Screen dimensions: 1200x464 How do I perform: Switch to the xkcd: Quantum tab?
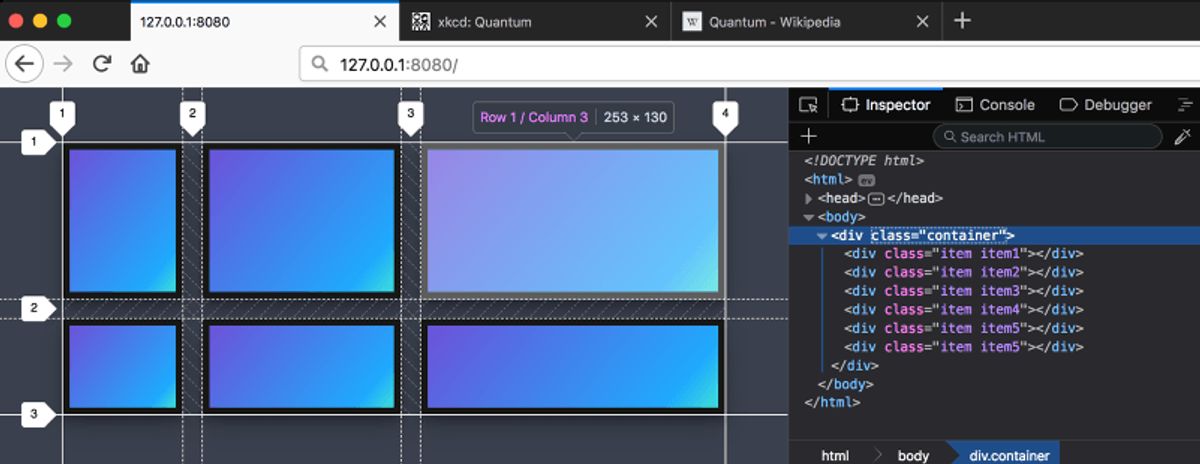tap(535, 21)
